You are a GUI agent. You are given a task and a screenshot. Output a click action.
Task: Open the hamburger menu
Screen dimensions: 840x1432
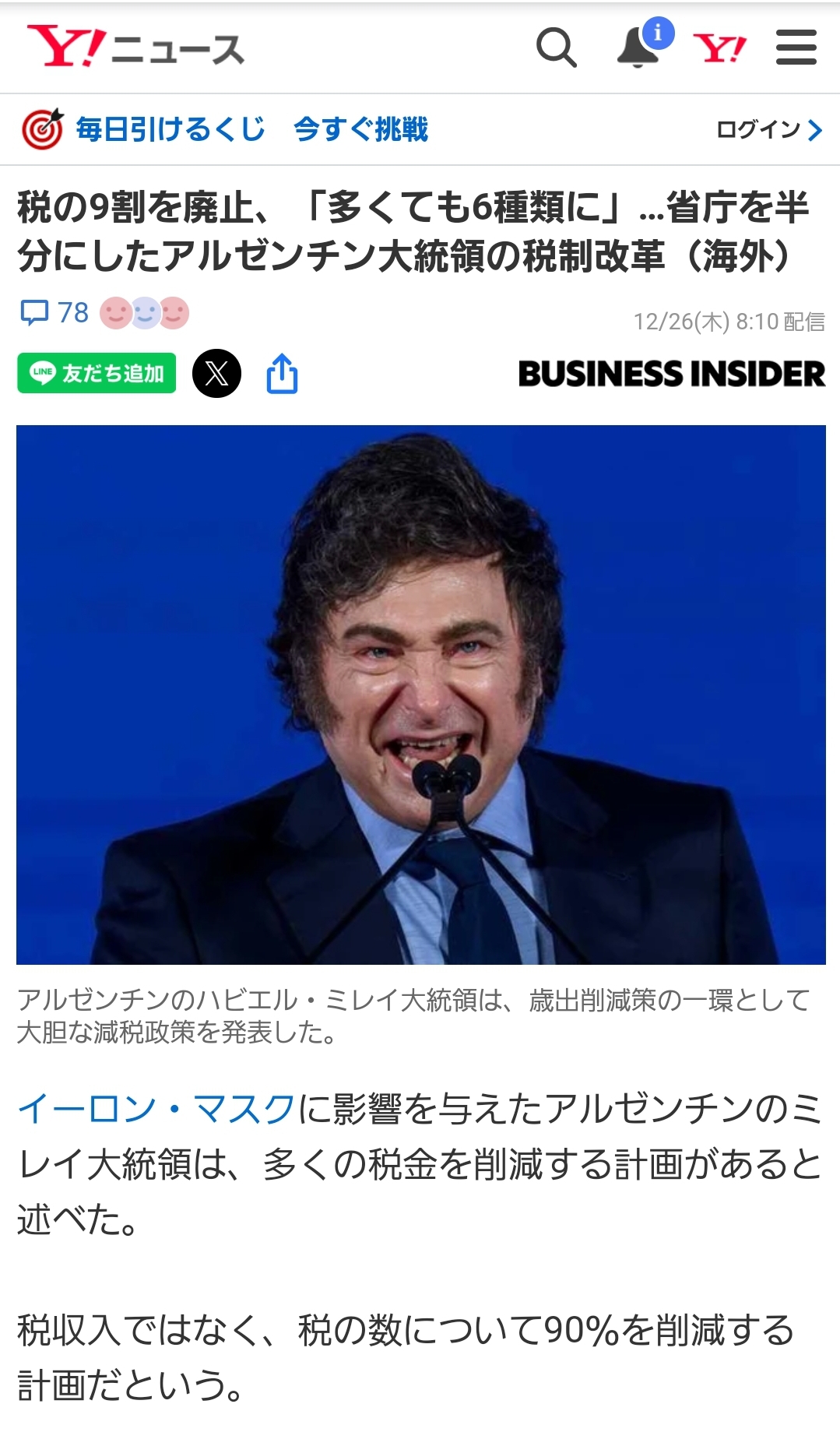796,47
